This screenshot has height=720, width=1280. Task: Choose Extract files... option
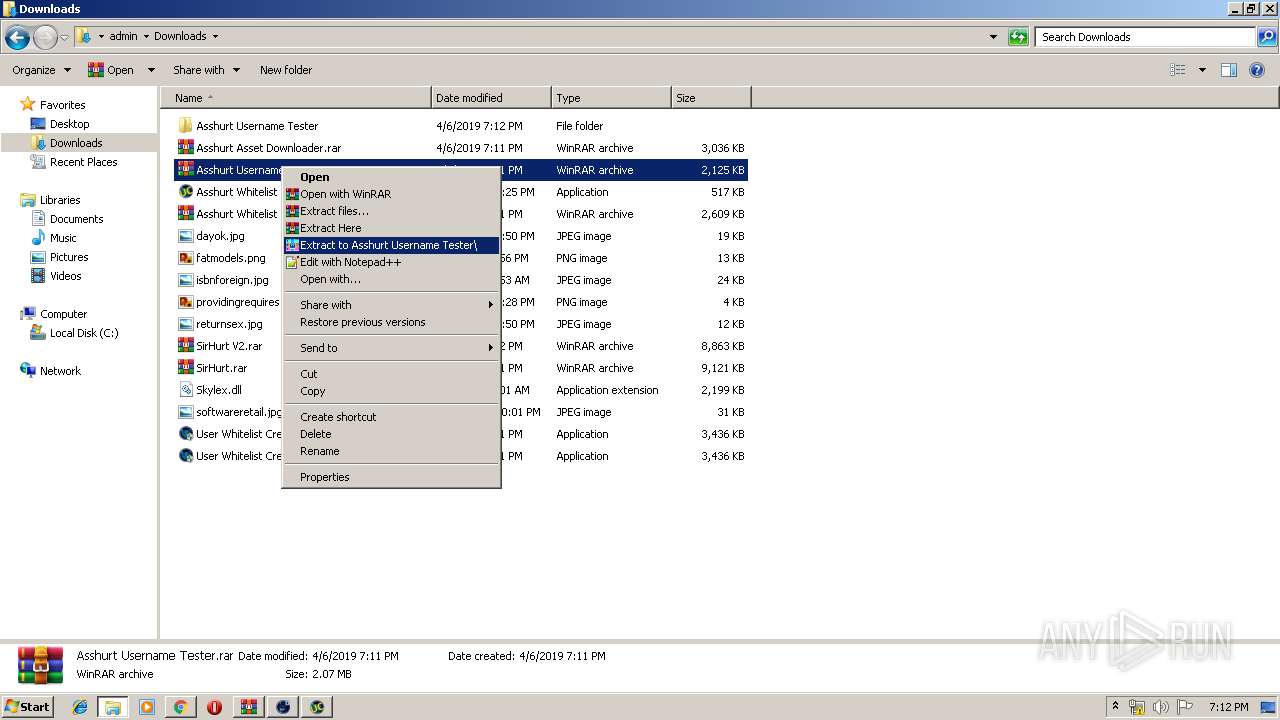391,211
